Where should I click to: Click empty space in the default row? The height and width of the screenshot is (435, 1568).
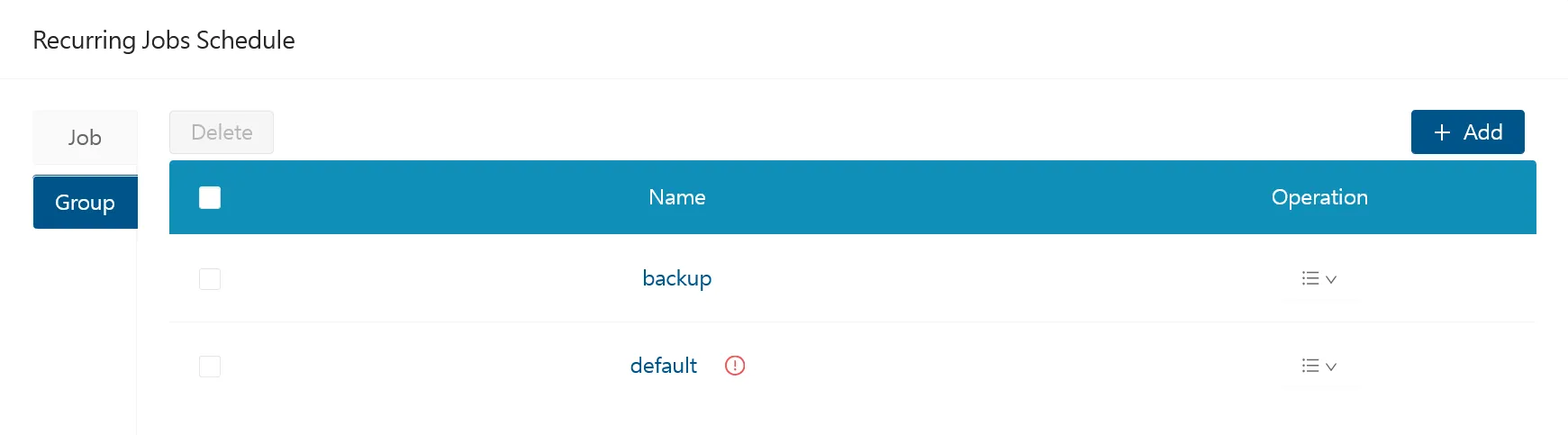(991, 366)
